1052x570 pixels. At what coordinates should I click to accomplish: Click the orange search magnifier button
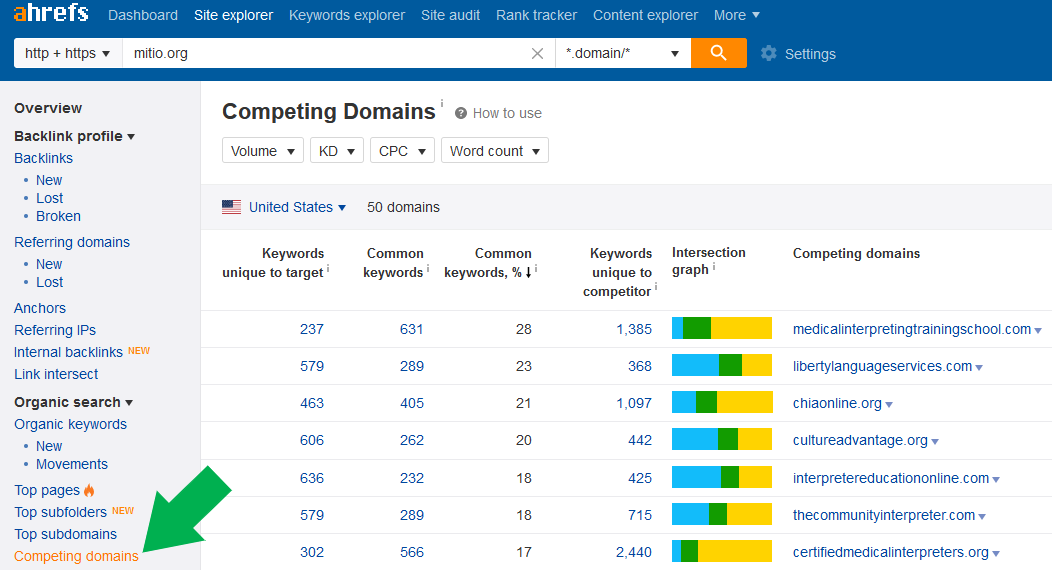point(719,53)
